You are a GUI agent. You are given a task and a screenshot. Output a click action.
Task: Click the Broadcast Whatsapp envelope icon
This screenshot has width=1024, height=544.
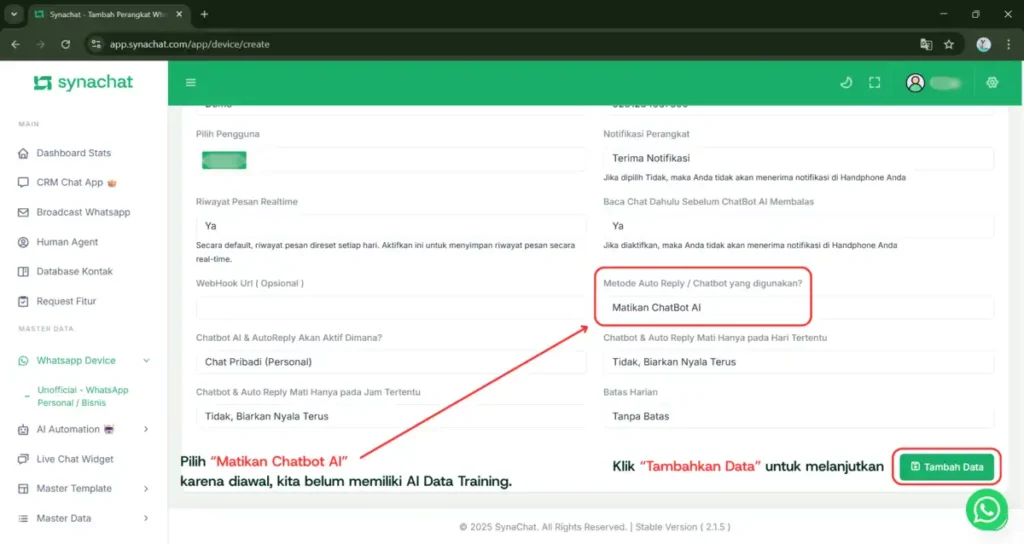[24, 212]
